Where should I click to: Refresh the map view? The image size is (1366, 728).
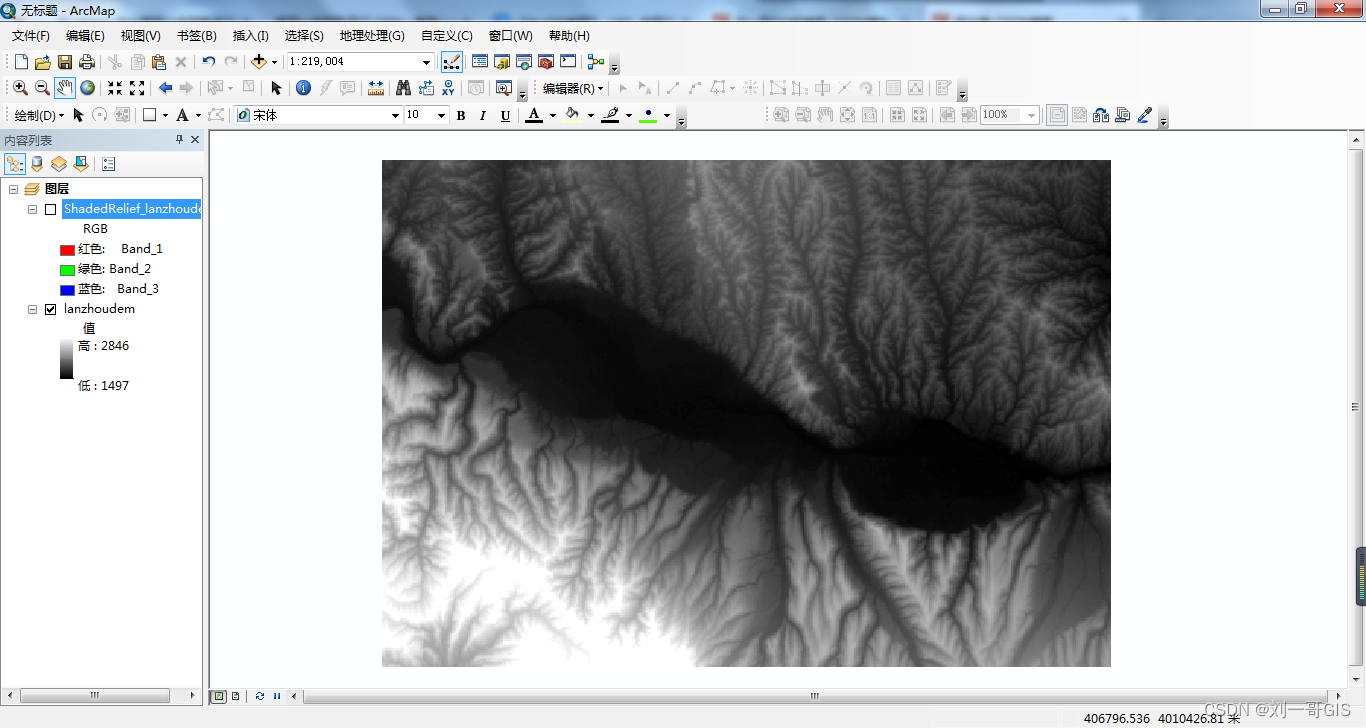click(260, 696)
